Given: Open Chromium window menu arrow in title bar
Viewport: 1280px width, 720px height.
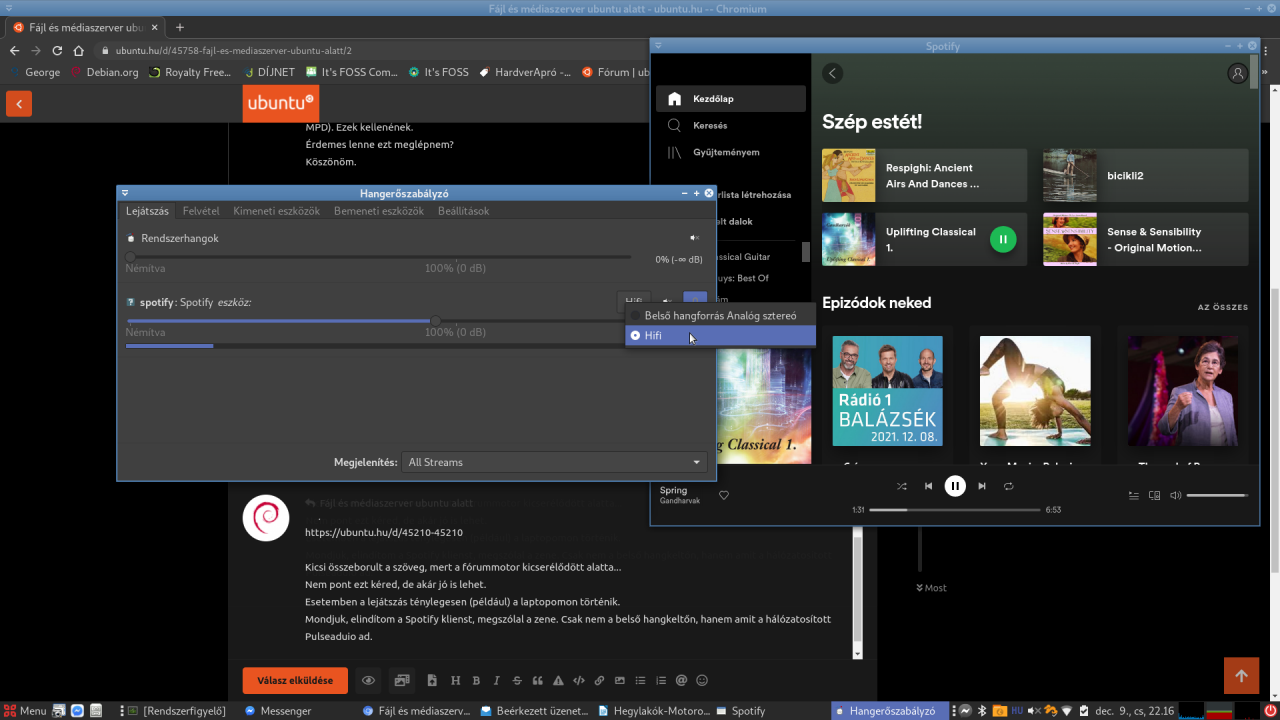Looking at the screenshot, I should 7,9.
